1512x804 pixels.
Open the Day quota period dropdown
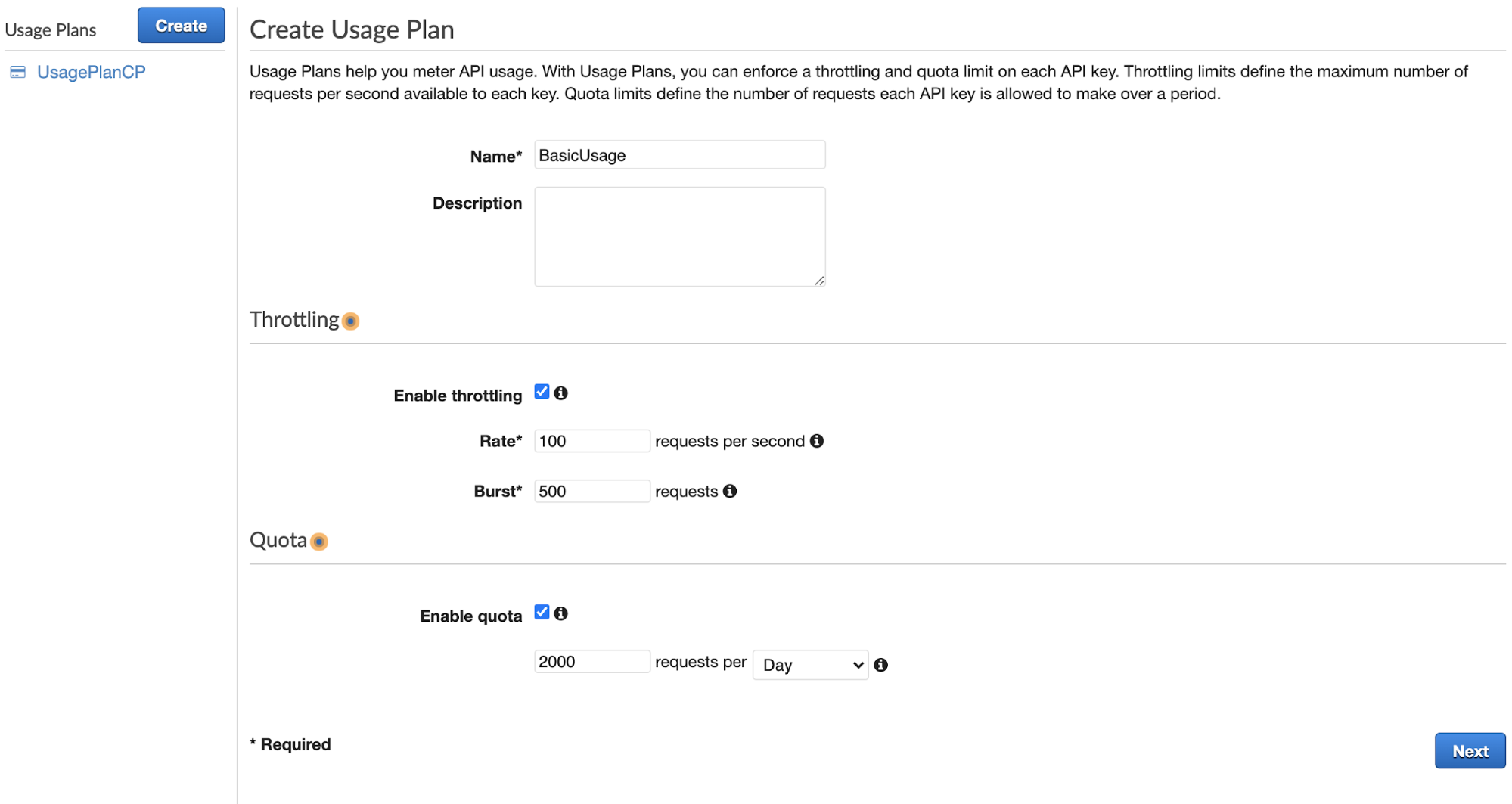(x=810, y=665)
